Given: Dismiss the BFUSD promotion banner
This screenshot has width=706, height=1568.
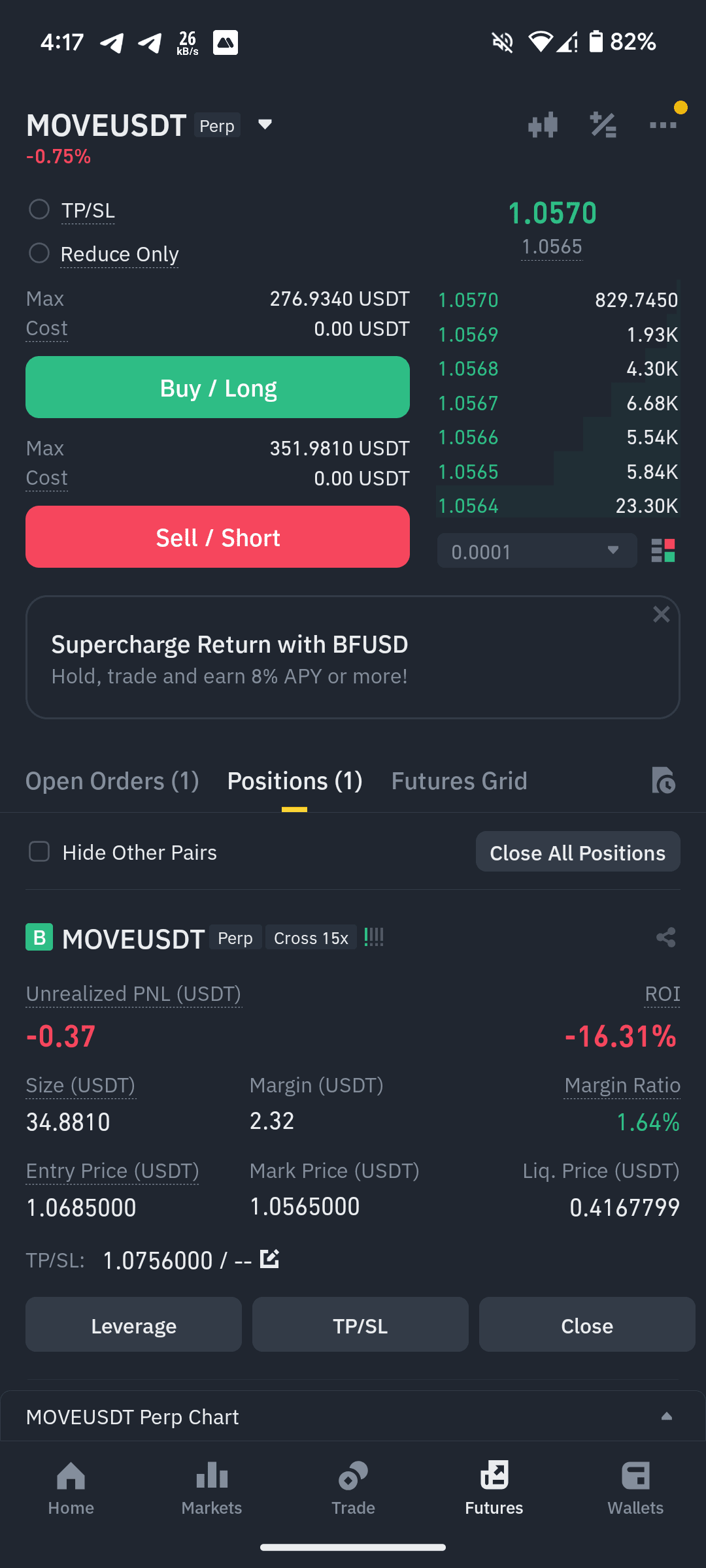Looking at the screenshot, I should [x=662, y=614].
